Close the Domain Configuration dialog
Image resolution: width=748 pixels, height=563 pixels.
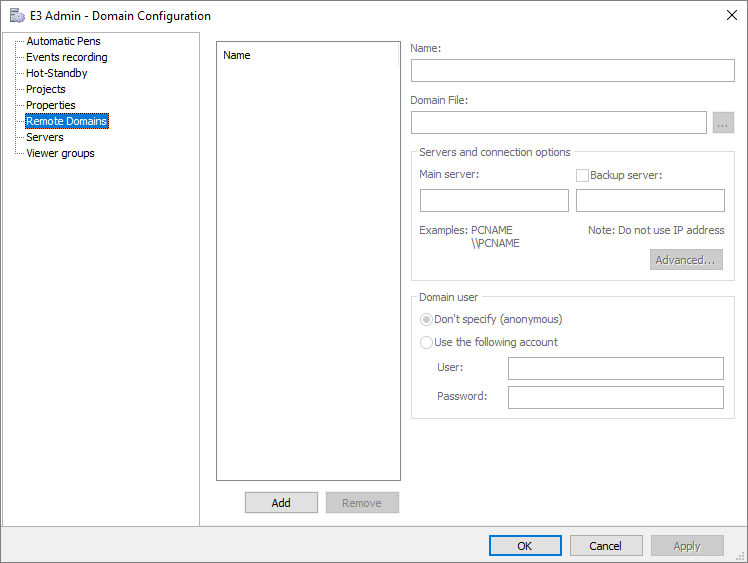coord(732,15)
